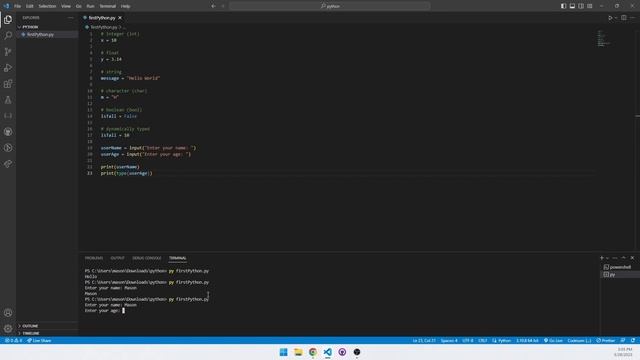The width and height of the screenshot is (640, 360).
Task: Select the TERMINAL tab
Action: click(x=178, y=258)
